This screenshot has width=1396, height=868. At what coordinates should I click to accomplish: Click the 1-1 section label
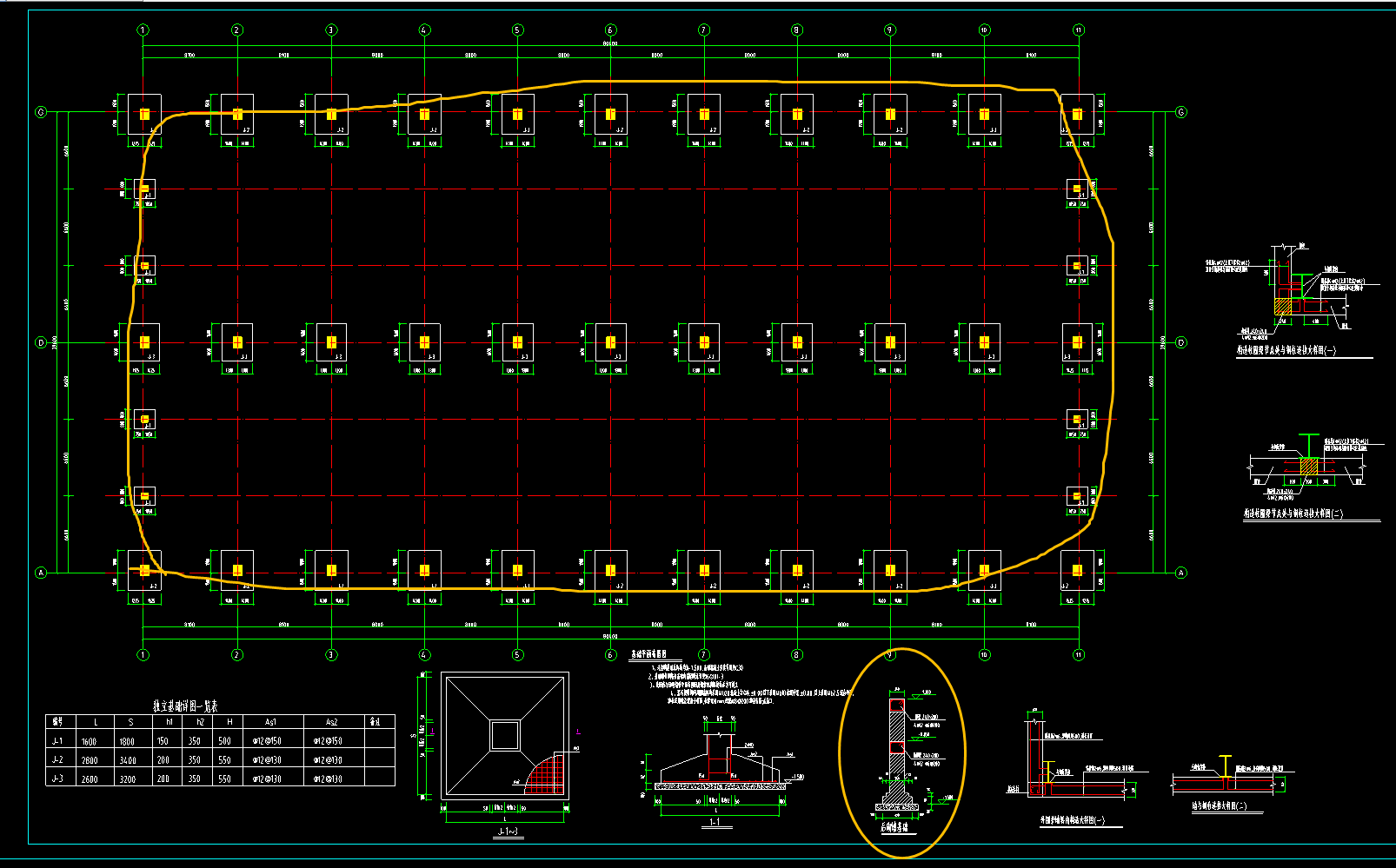point(715,821)
